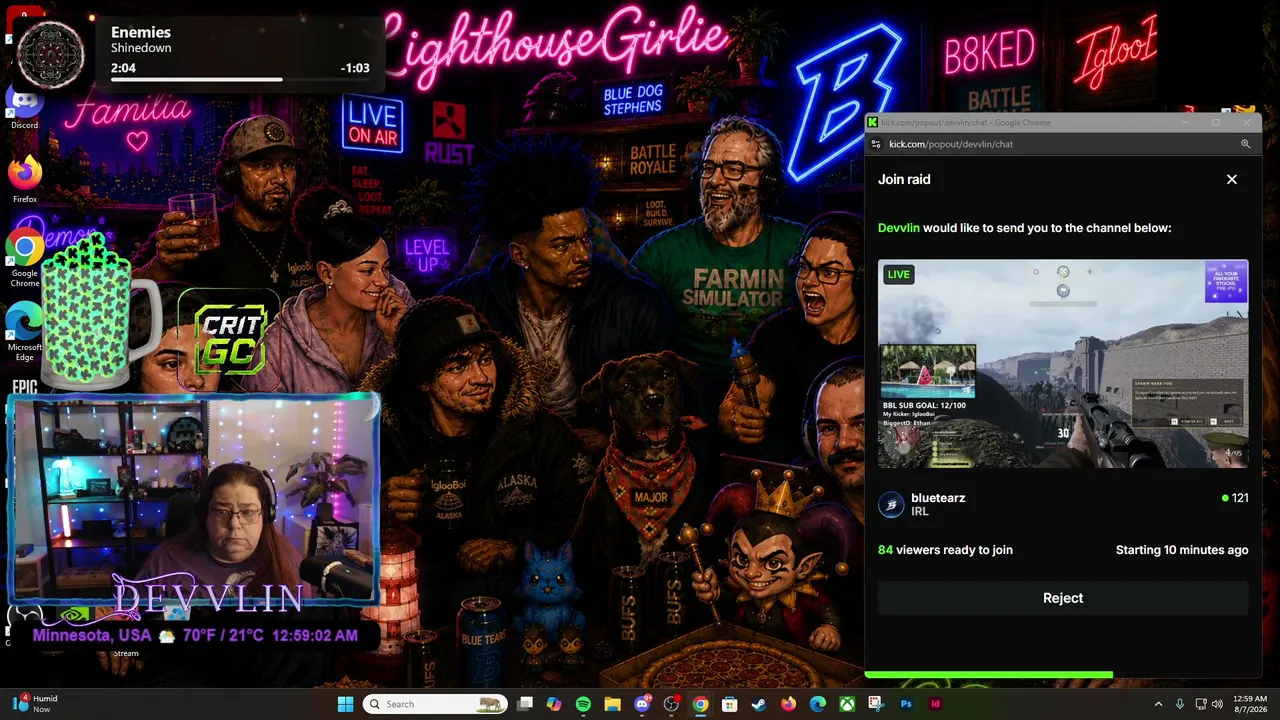Focus the Windows taskbar Search box

435,704
